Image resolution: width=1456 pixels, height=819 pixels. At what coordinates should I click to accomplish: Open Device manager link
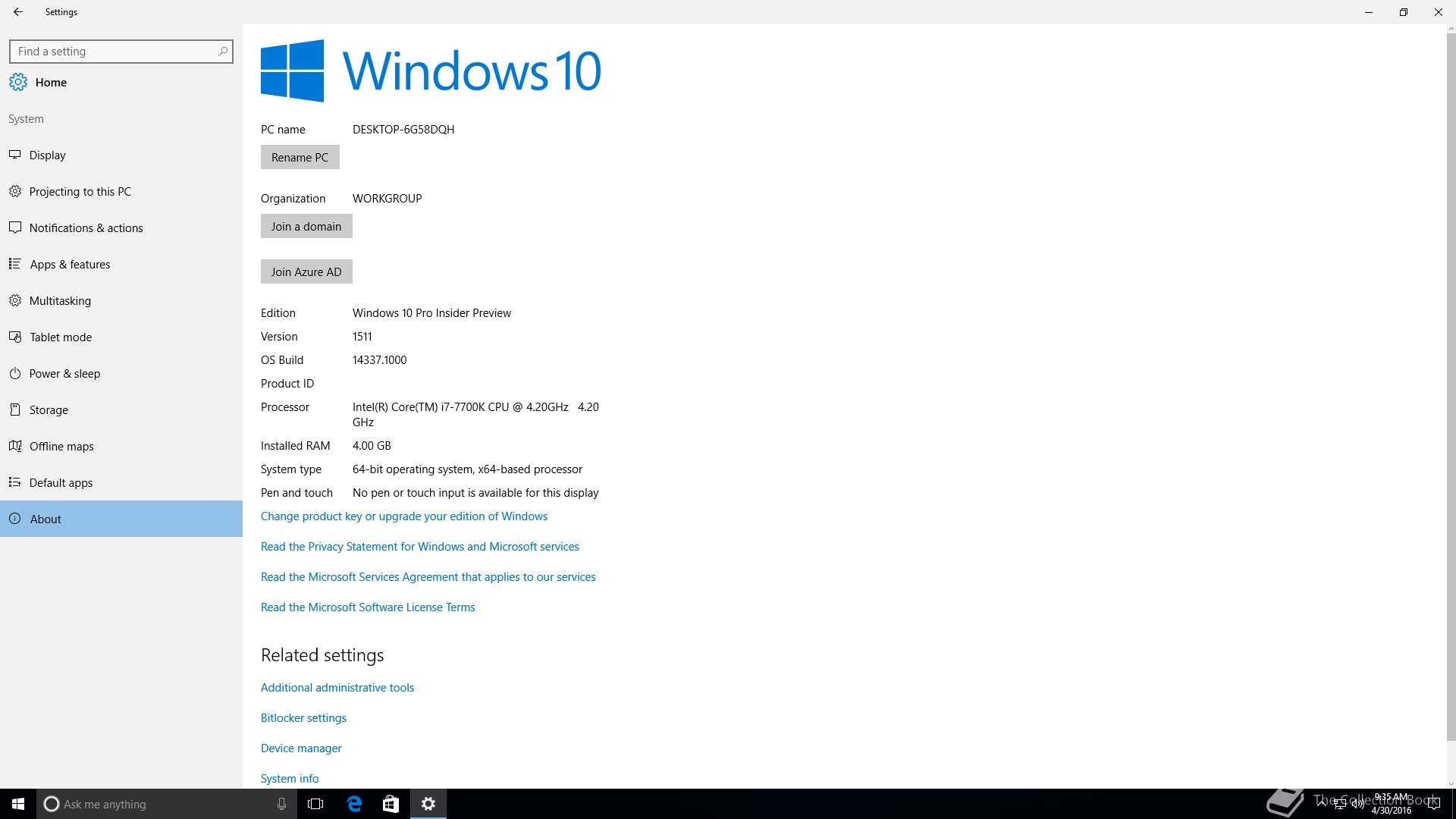pos(301,748)
